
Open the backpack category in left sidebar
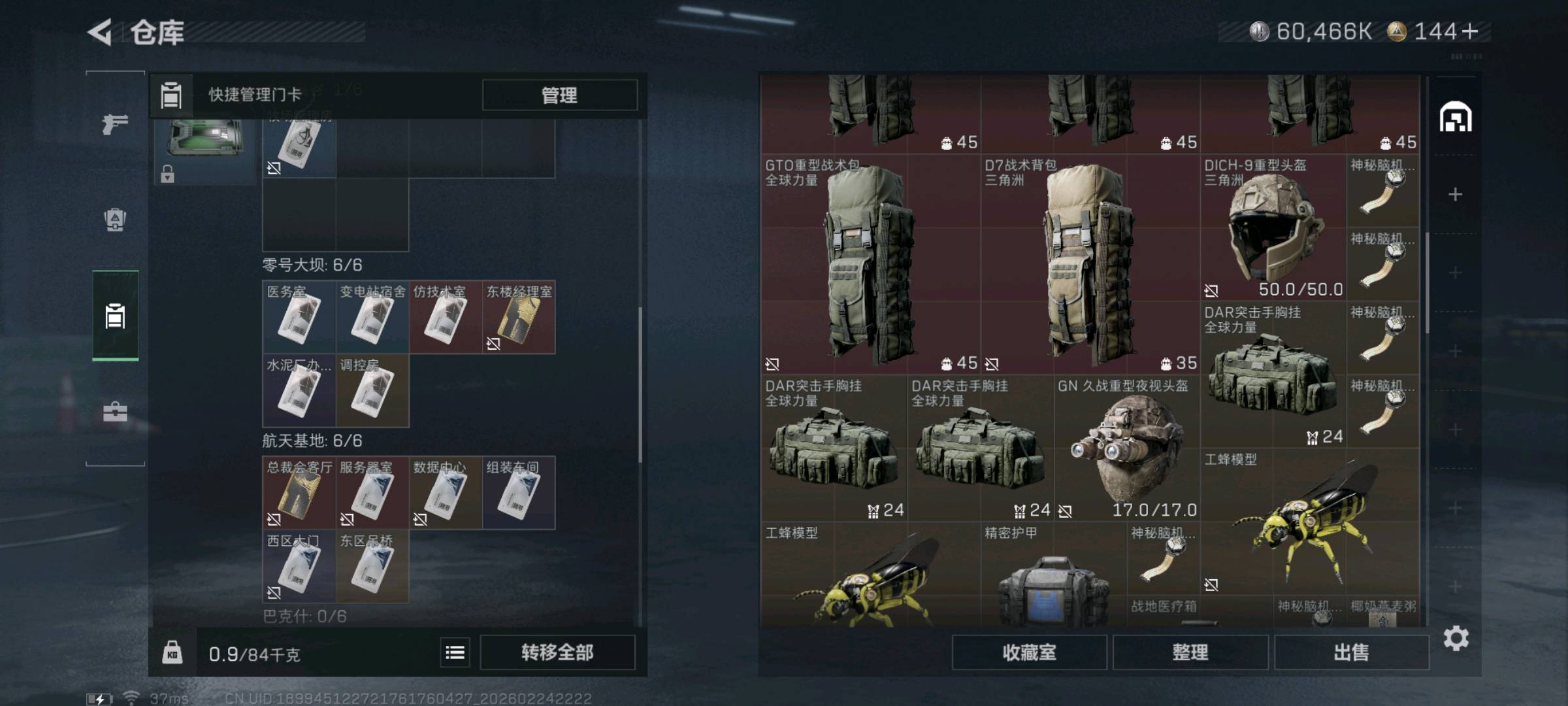click(115, 220)
